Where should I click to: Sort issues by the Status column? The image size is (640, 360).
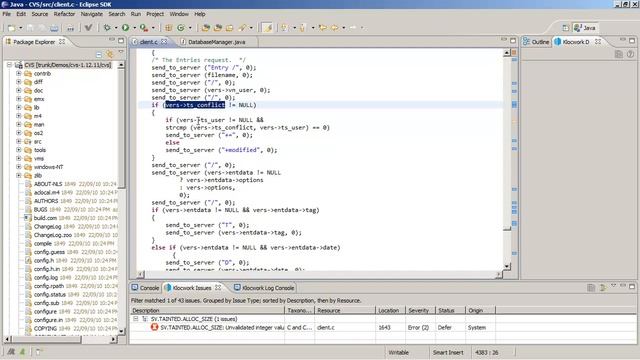(450, 311)
